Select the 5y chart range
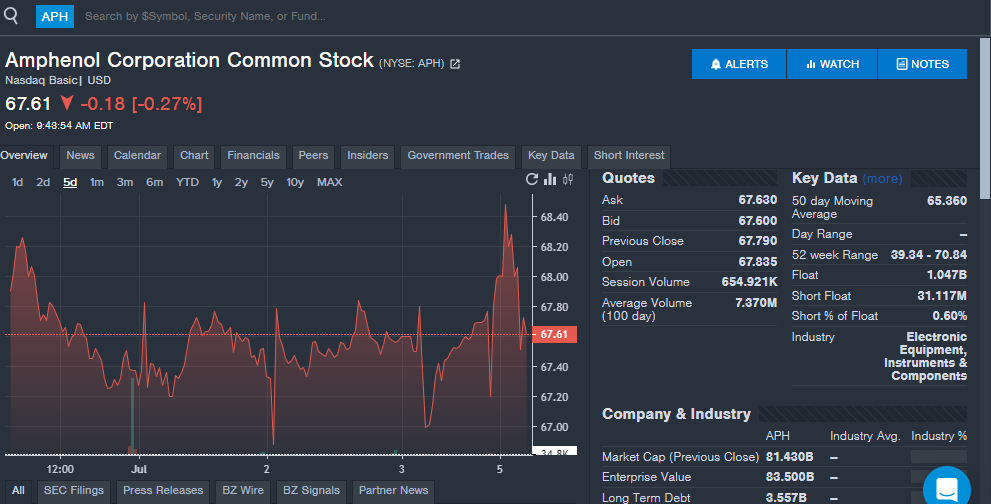Screen dimensions: 991x504 267,182
